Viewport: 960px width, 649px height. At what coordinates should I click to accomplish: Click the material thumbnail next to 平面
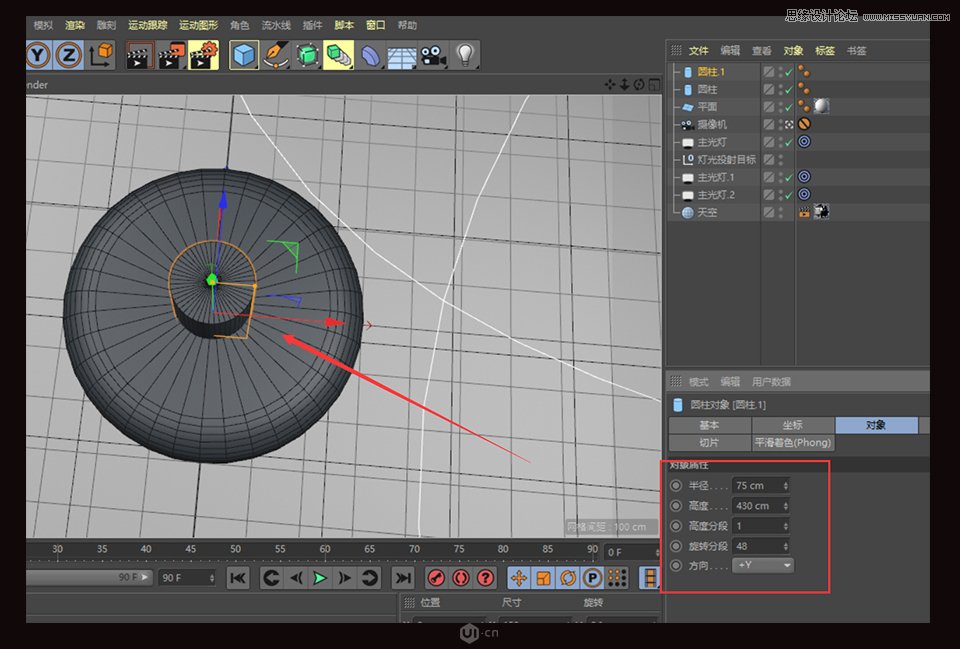click(x=822, y=106)
